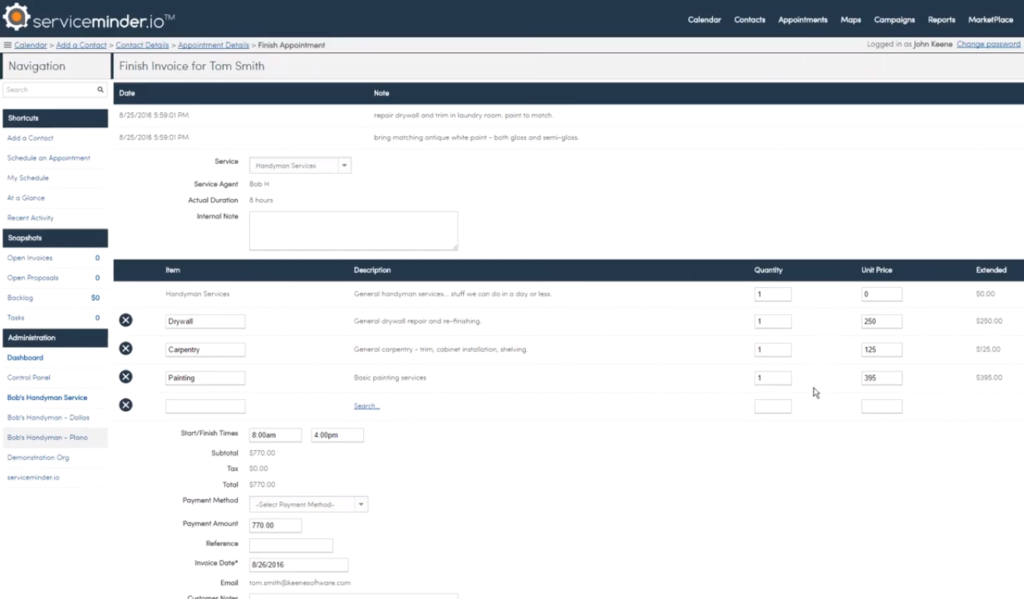Click the Internal Note resize handle
Image resolution: width=1024 pixels, height=599 pixels.
point(455,247)
